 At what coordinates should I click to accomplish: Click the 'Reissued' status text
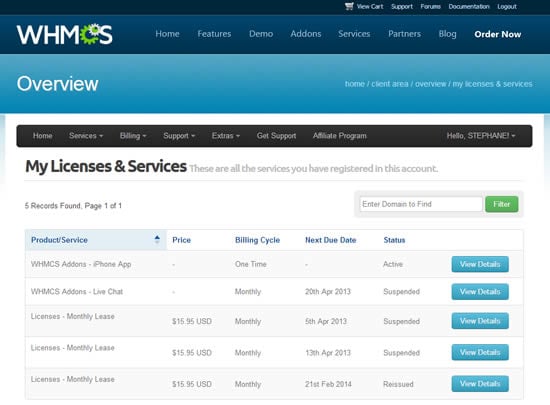(x=398, y=384)
